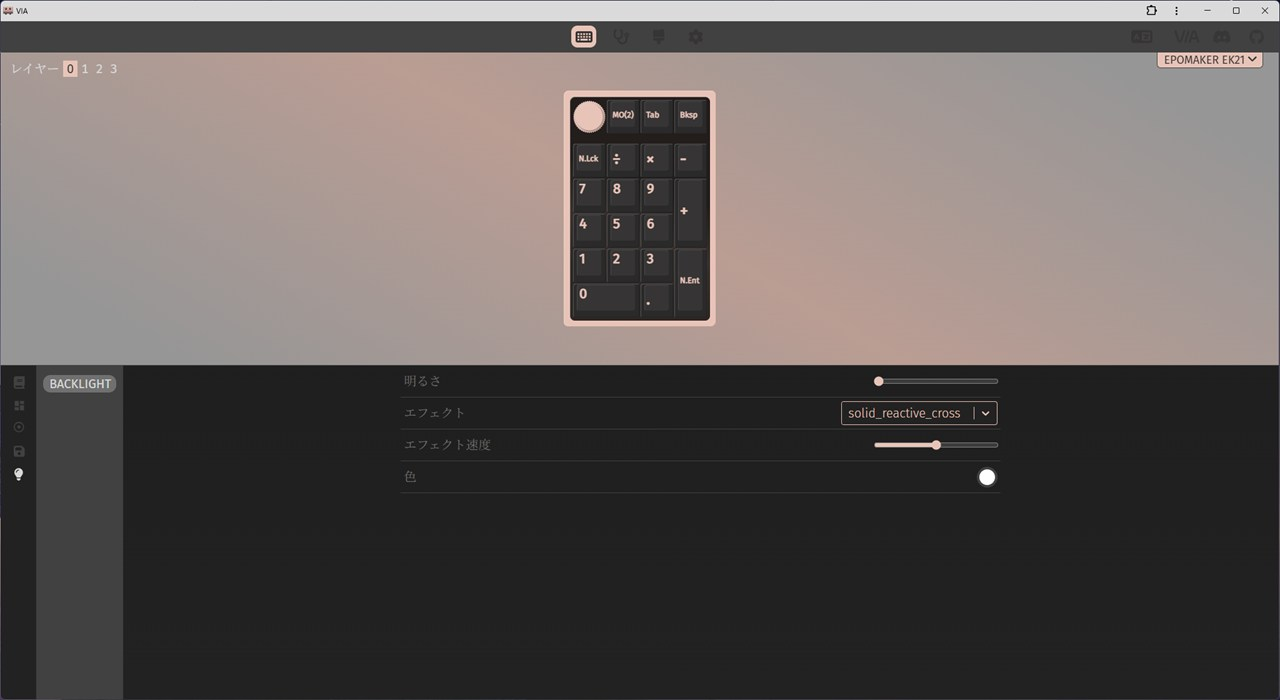Open the GitHub link icon
Image resolution: width=1280 pixels, height=700 pixels.
[x=1257, y=37]
